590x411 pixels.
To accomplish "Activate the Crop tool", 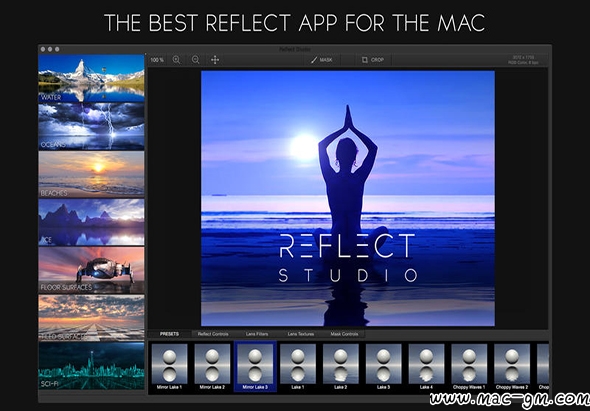I will pyautogui.click(x=373, y=60).
